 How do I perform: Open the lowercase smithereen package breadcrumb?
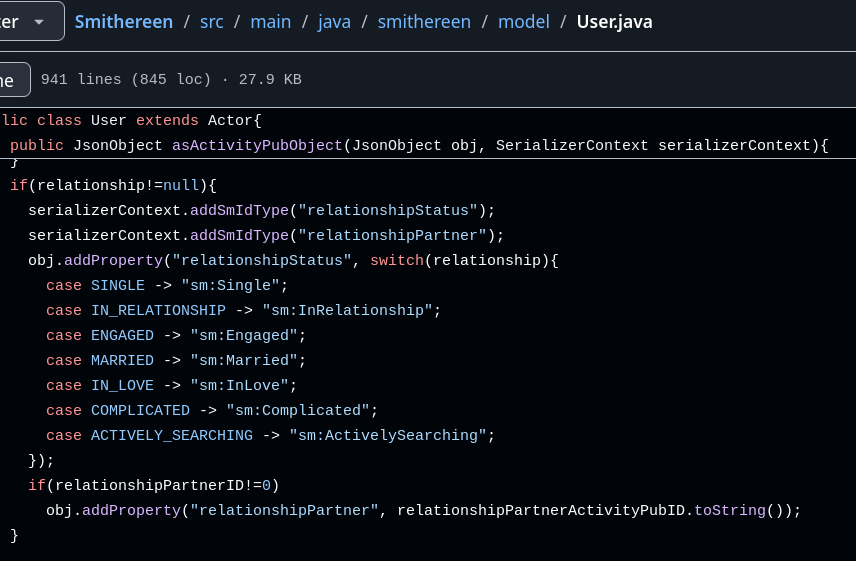point(424,21)
